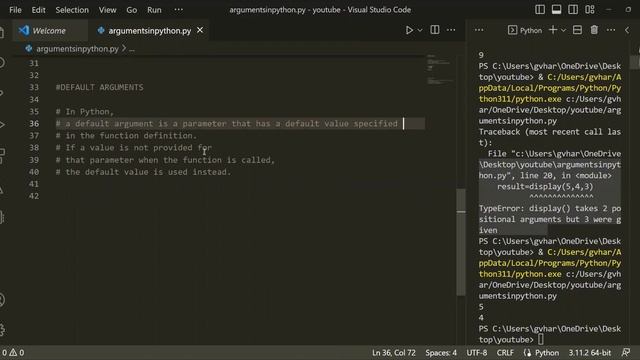
Task: Click line number 33 in the gutter
Action: point(34,87)
